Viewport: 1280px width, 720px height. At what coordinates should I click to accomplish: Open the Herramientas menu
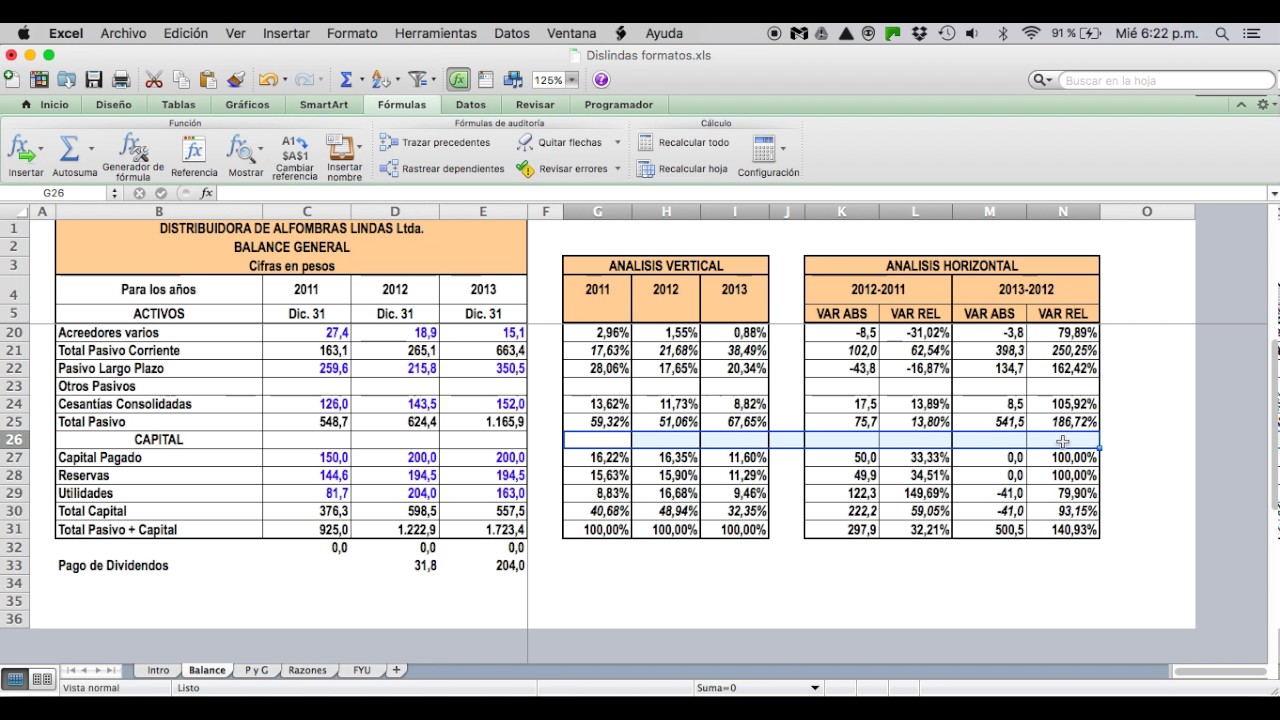pos(436,33)
